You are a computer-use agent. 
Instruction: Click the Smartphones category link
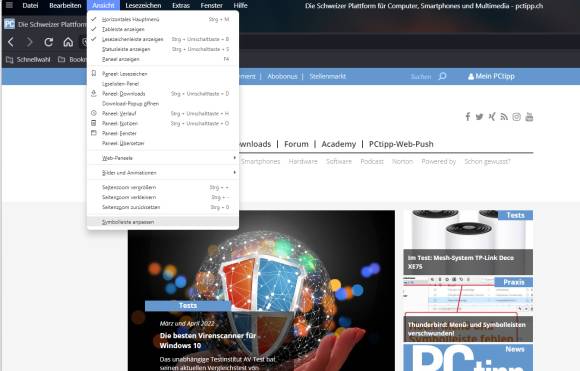pyautogui.click(x=260, y=161)
